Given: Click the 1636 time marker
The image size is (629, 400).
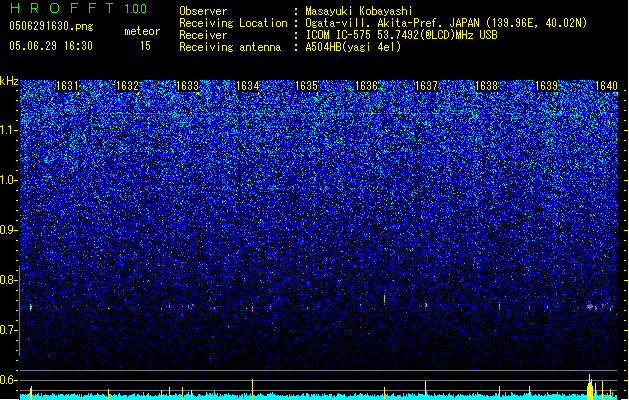Looking at the screenshot, I should point(367,86).
